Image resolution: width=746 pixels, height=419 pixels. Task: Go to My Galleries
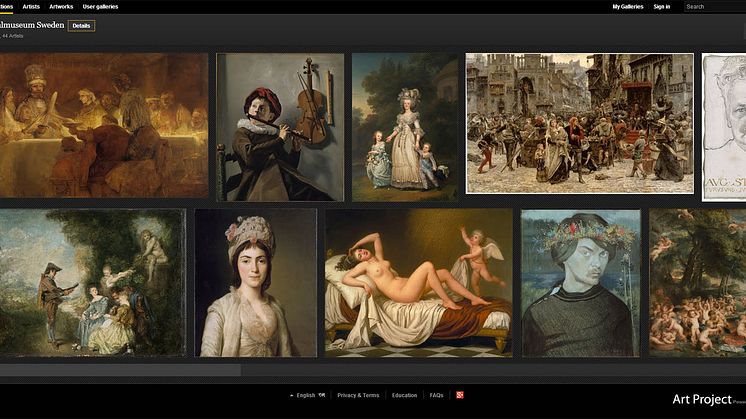[x=628, y=7]
